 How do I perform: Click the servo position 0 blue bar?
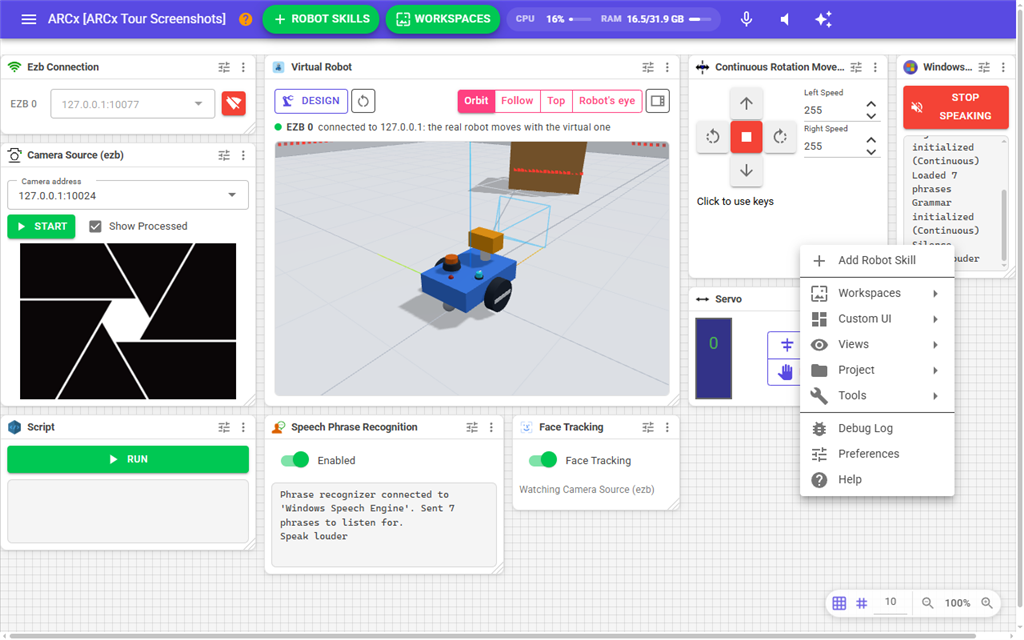(713, 359)
